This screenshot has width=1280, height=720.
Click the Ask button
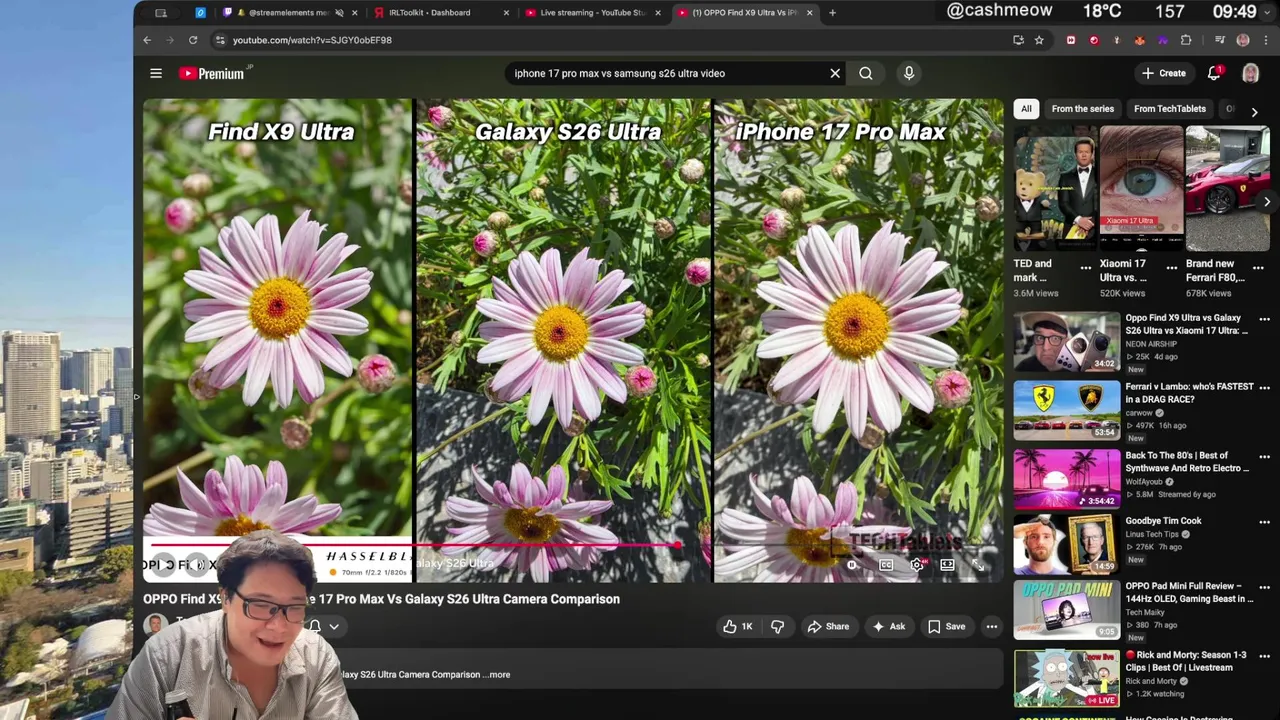pos(888,627)
